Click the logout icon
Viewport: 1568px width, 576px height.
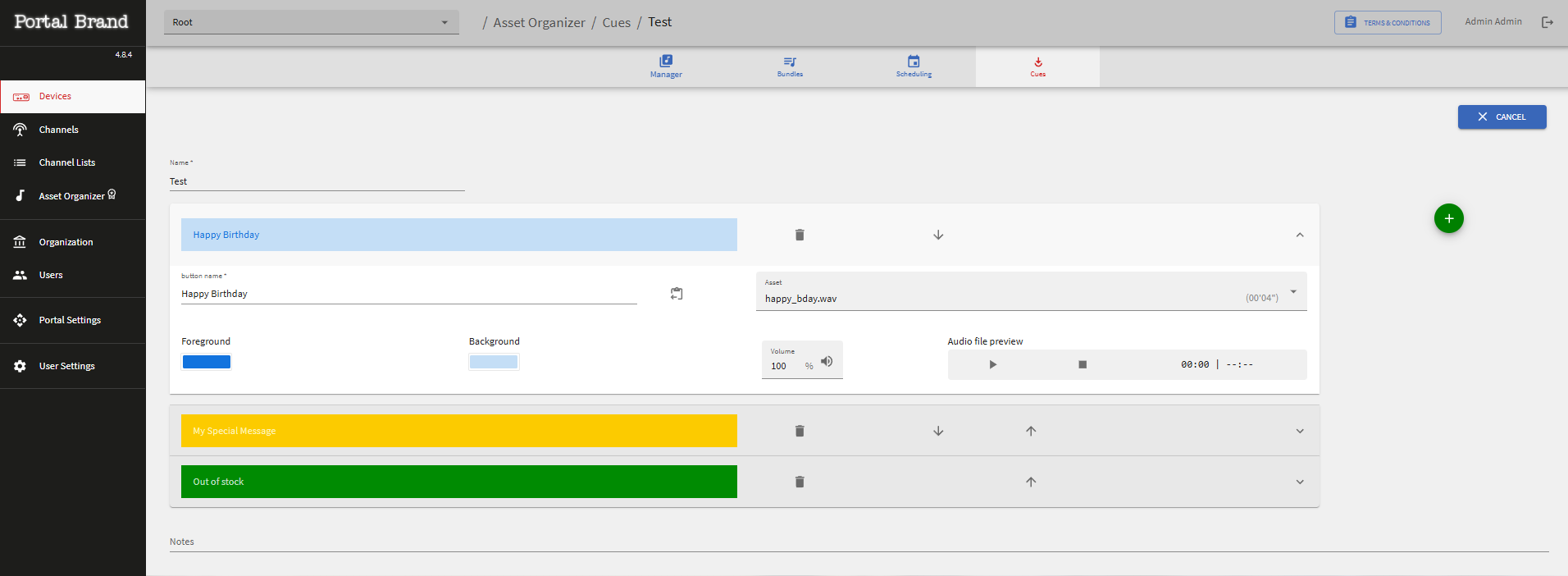pyautogui.click(x=1547, y=22)
